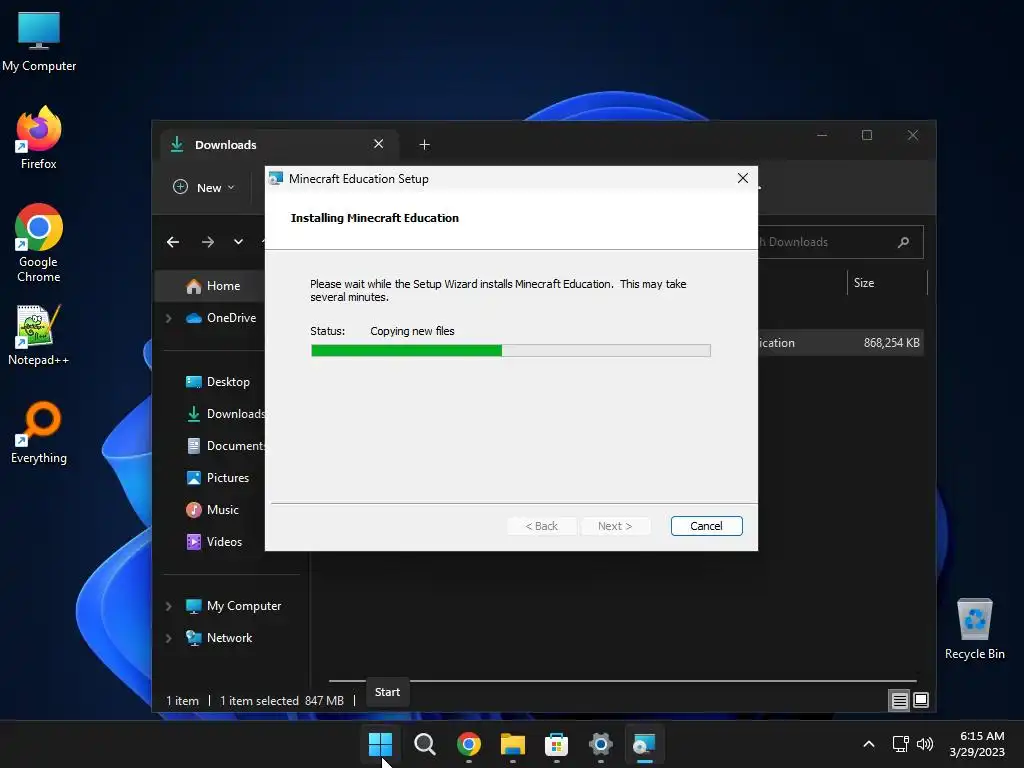The height and width of the screenshot is (768, 1024).
Task: Select Home in the navigation pane
Action: click(x=210, y=286)
